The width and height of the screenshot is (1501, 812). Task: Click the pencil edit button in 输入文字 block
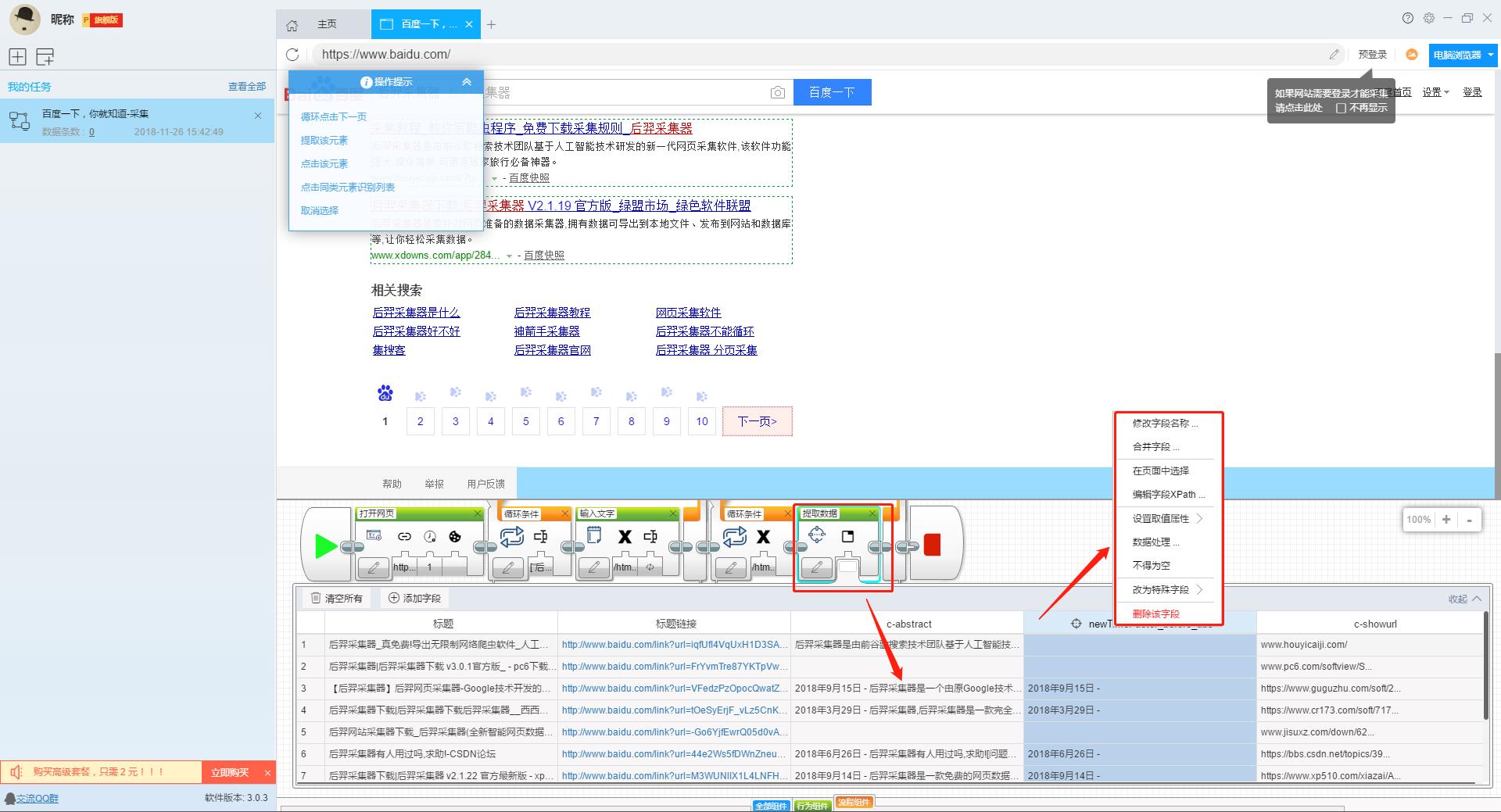[x=594, y=567]
